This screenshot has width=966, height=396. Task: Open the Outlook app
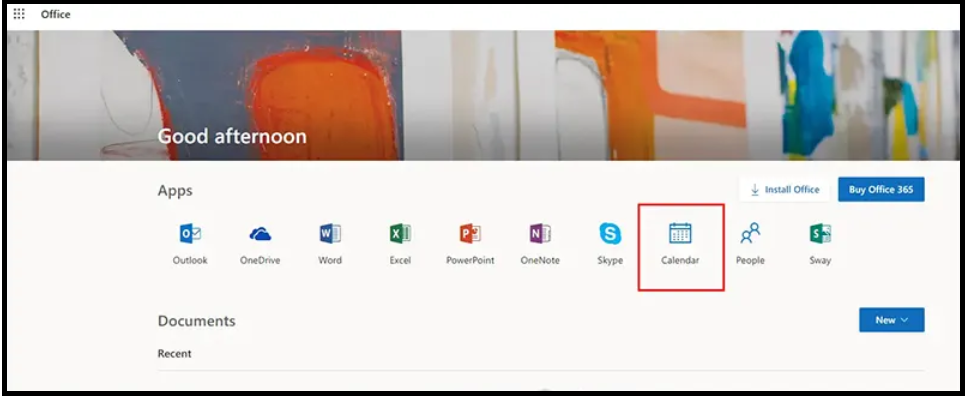[190, 244]
